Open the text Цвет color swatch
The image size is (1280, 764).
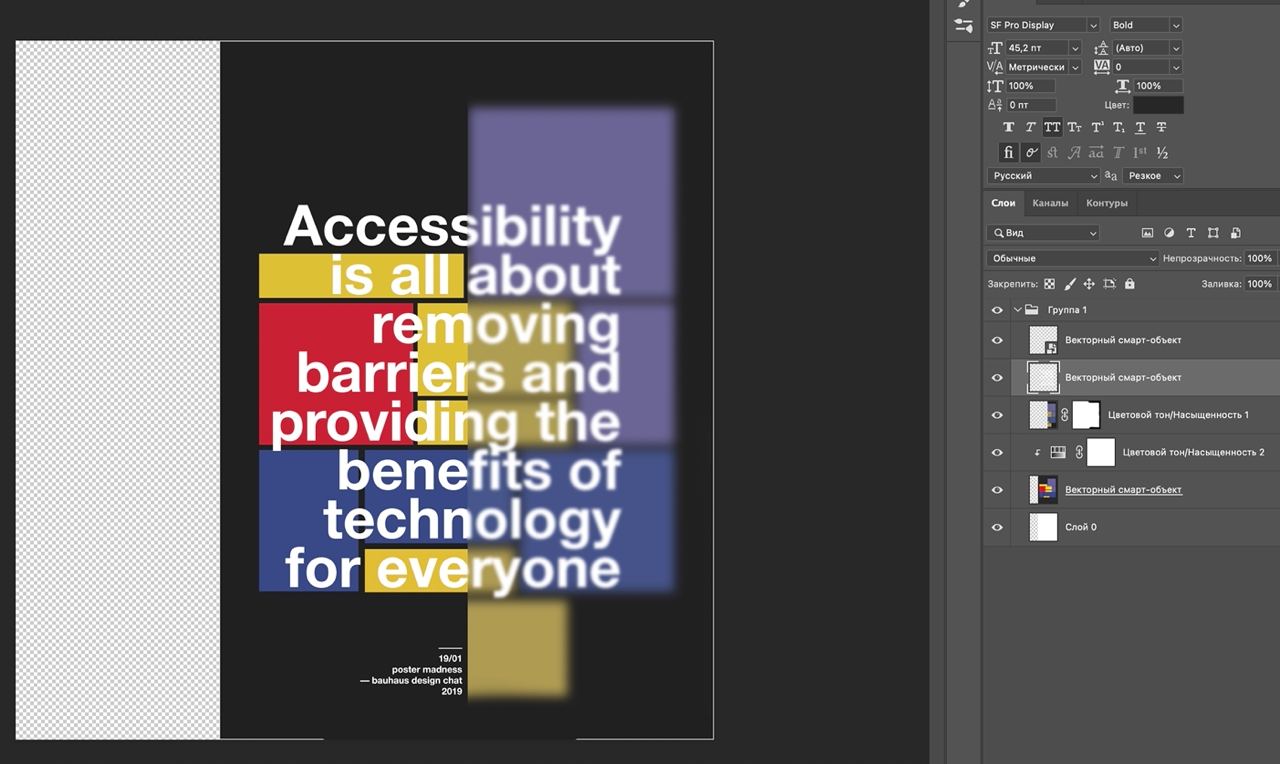coord(1158,105)
